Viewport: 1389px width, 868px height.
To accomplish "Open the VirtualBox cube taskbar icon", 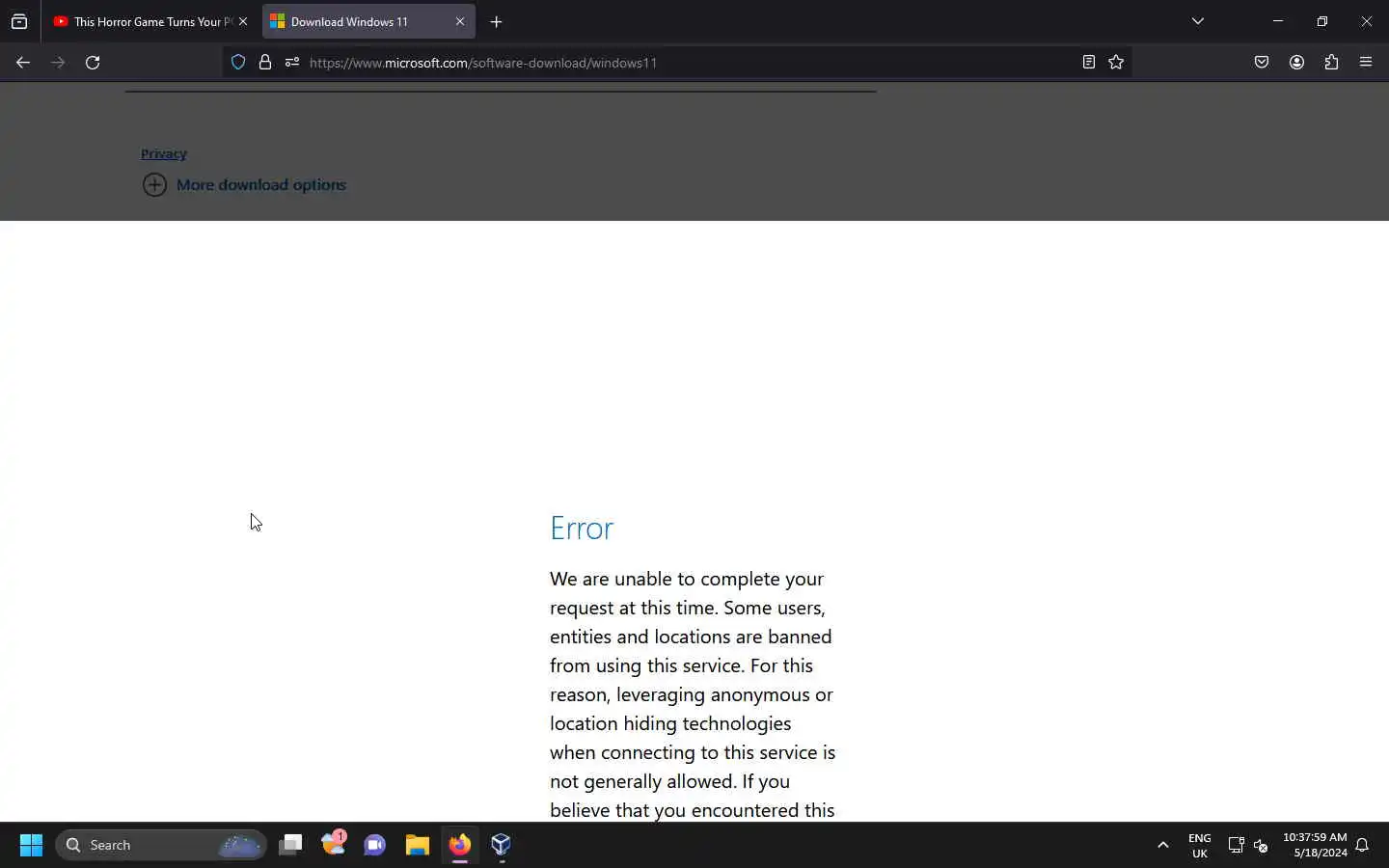I will [x=501, y=845].
